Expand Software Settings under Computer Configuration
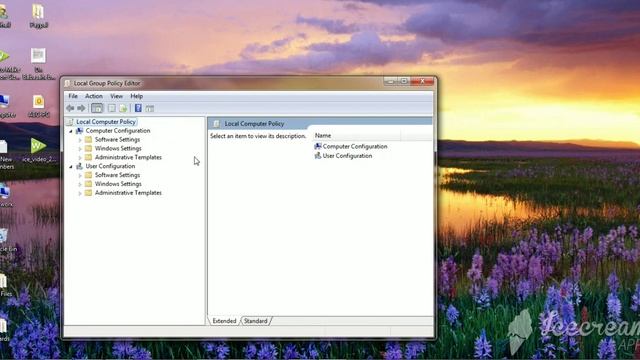 [x=80, y=140]
